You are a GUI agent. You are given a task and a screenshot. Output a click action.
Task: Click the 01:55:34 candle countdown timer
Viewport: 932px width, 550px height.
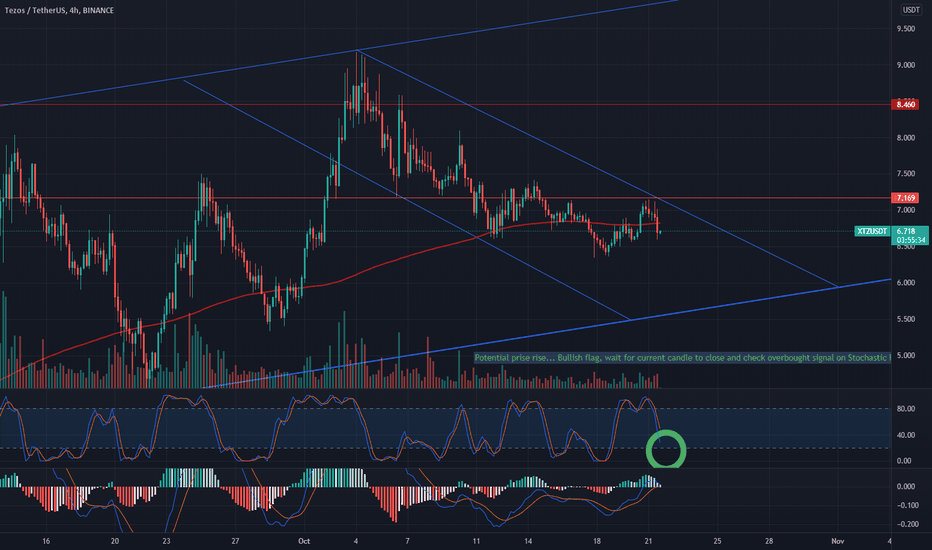click(911, 240)
